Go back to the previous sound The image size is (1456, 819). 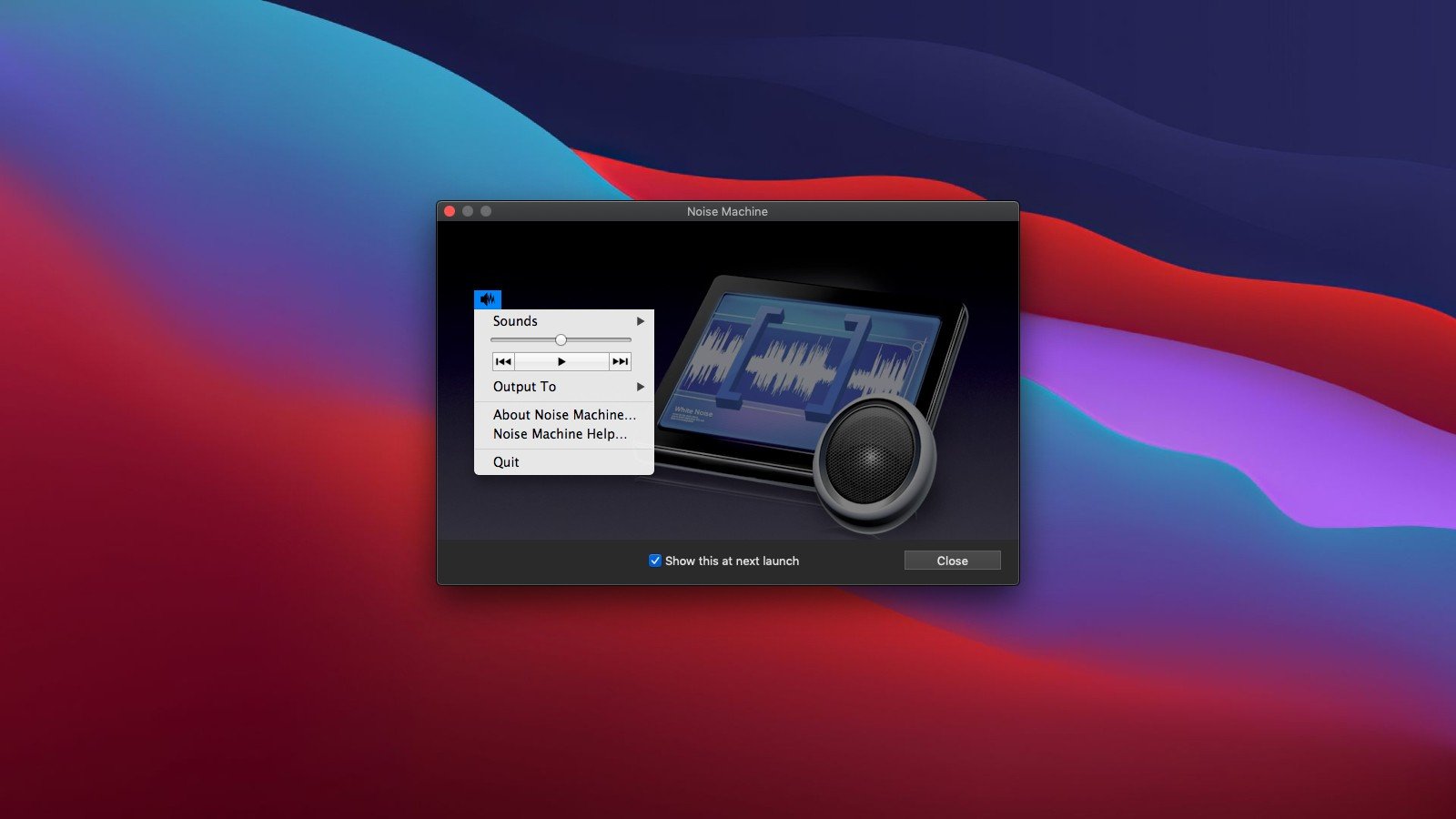pos(503,361)
